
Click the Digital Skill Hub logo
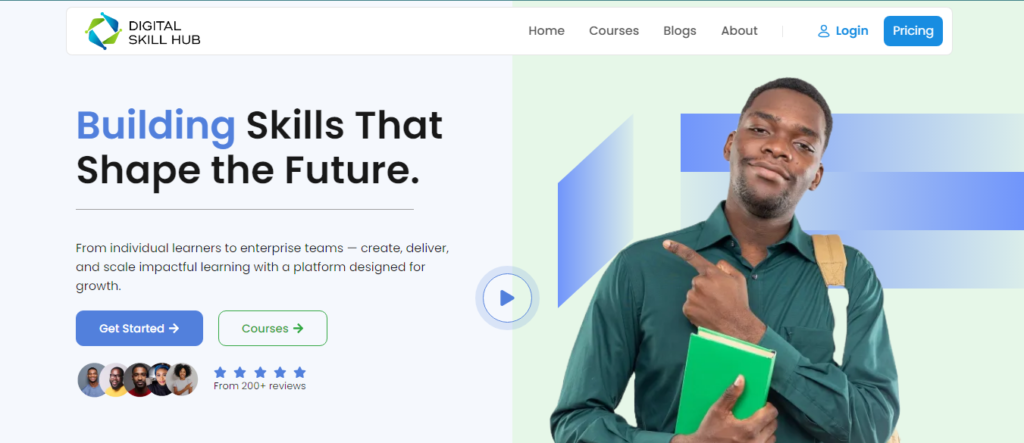pyautogui.click(x=142, y=31)
